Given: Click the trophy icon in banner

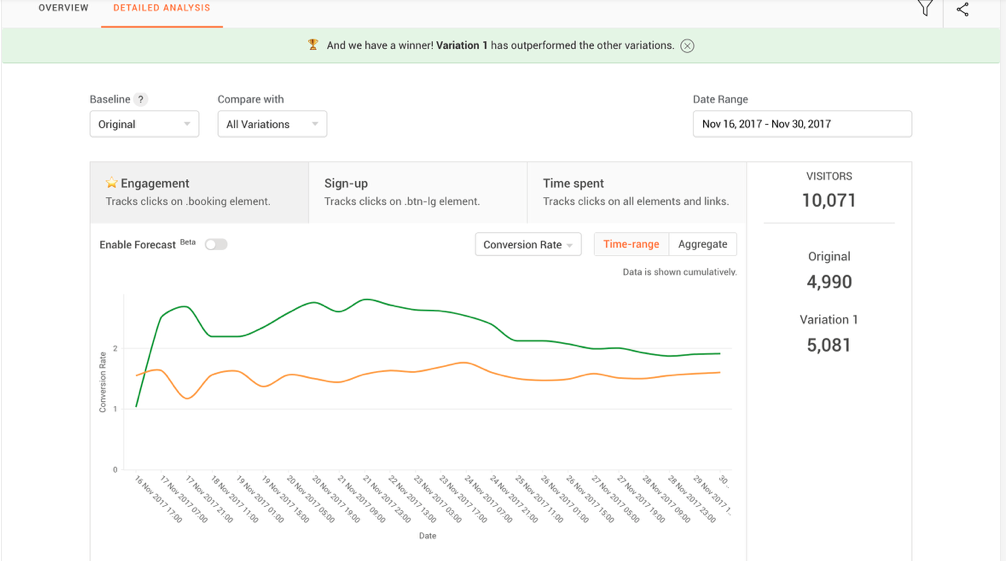Looking at the screenshot, I should coord(313,45).
